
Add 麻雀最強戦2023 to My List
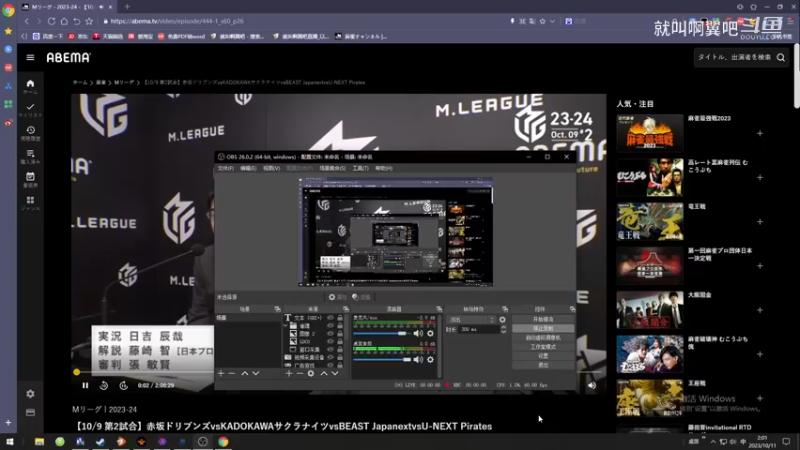click(760, 133)
